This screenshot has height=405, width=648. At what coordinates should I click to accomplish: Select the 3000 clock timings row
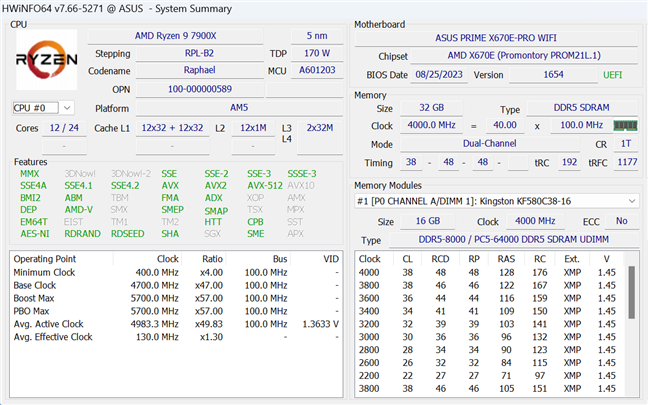pyautogui.click(x=491, y=337)
